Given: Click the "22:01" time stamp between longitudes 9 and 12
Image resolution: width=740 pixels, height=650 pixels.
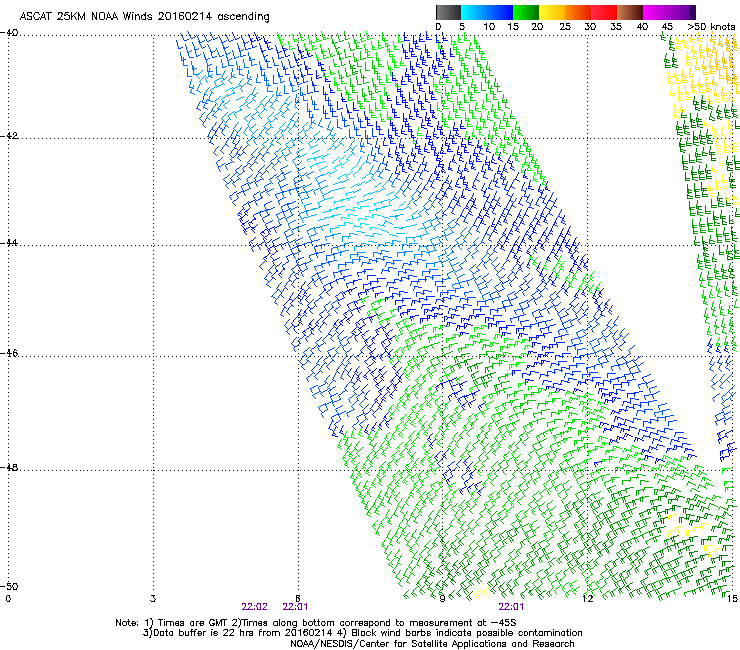Looking at the screenshot, I should (512, 607).
